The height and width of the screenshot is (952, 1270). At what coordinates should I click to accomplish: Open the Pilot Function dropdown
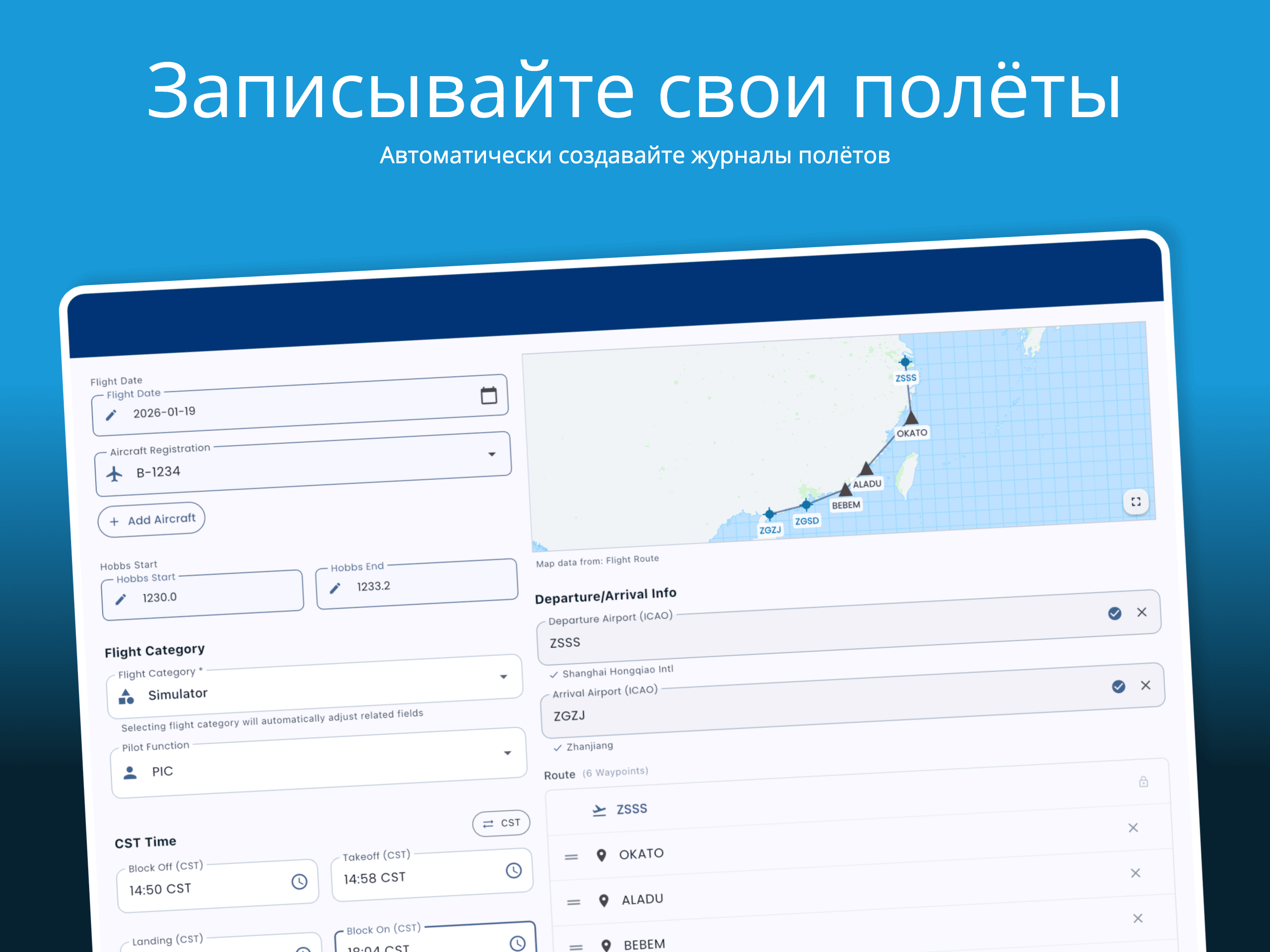pyautogui.click(x=507, y=752)
